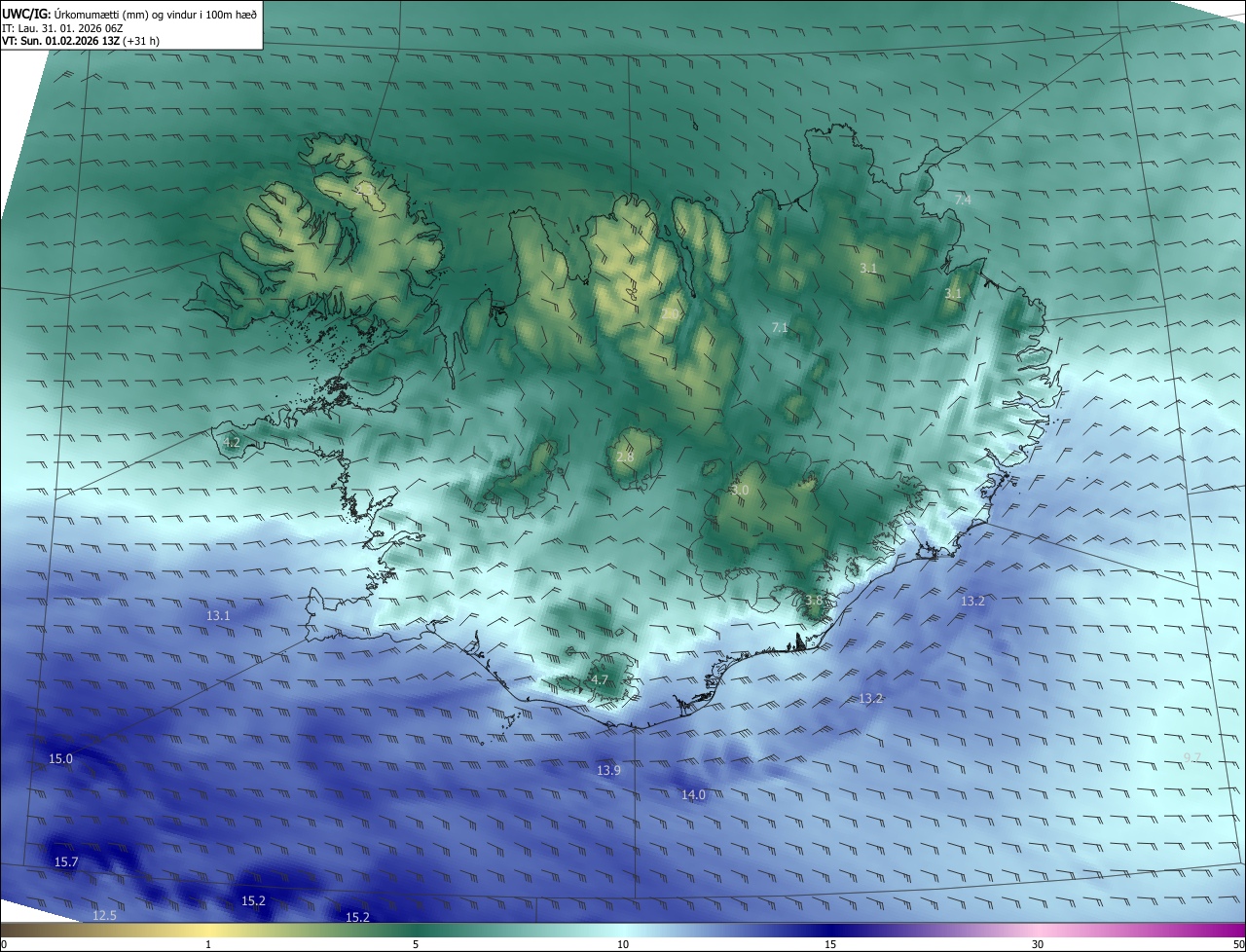Click the valid time "VT: Sun. 01.02.2026 13Z (+31 h)"
The image size is (1246, 952).
click(x=81, y=41)
